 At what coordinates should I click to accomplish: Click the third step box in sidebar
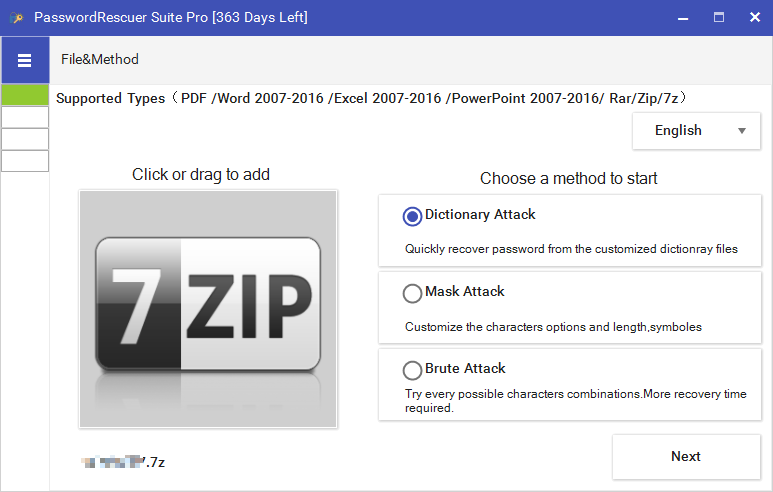click(x=25, y=139)
